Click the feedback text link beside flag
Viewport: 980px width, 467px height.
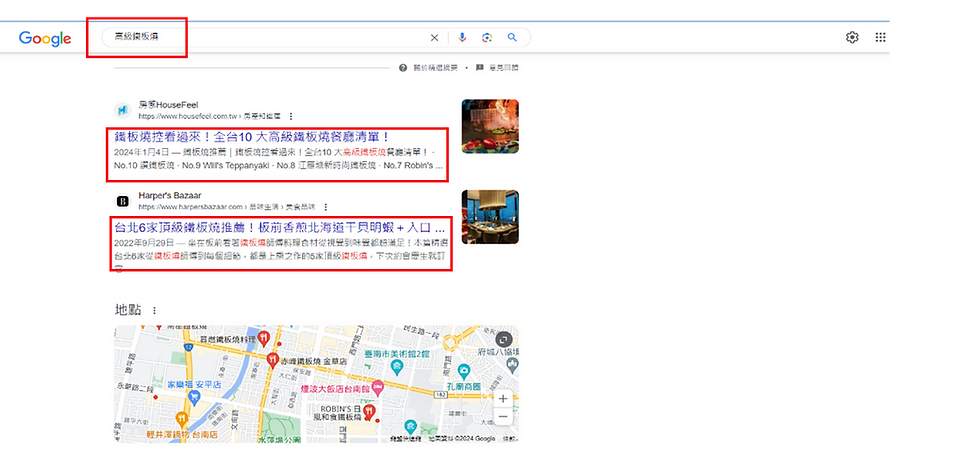coord(504,68)
